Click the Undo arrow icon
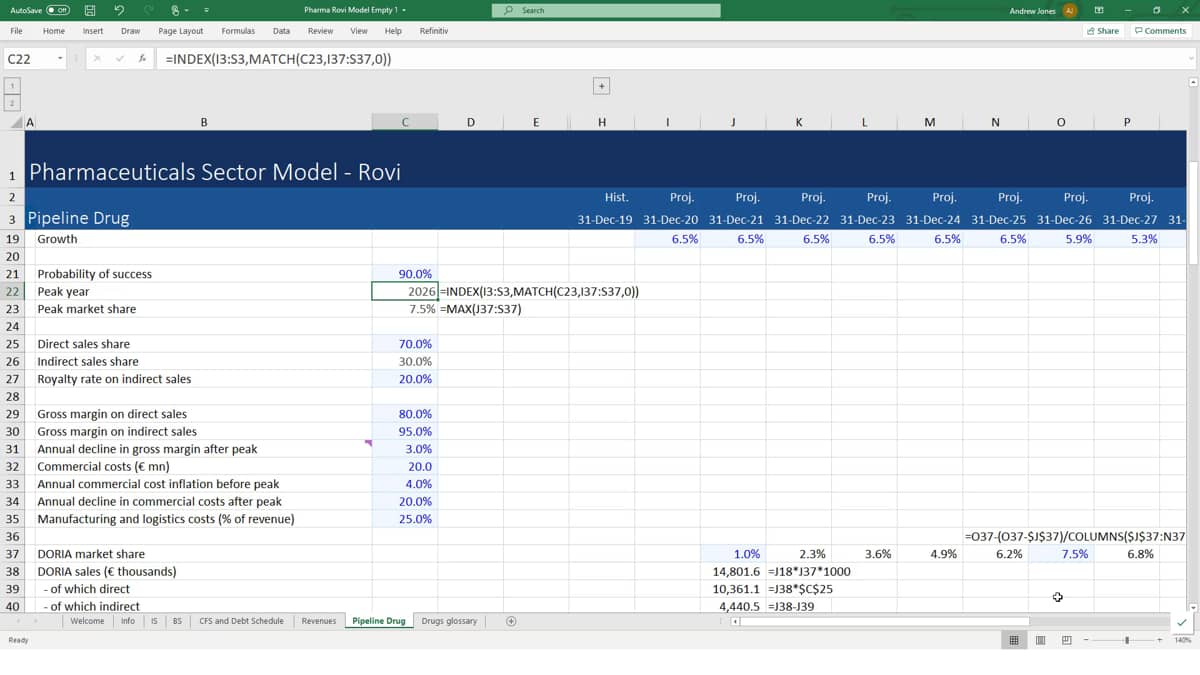This screenshot has width=1200, height=675. 119,10
